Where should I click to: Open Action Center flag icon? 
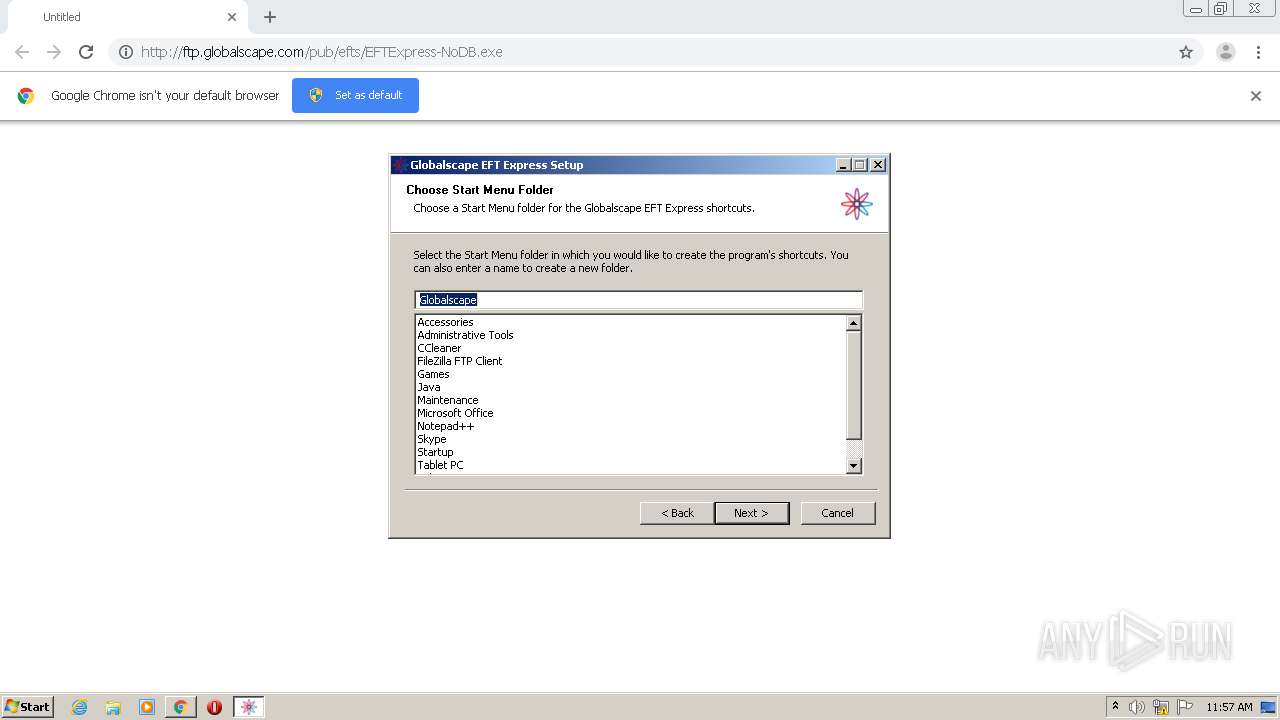point(1185,707)
